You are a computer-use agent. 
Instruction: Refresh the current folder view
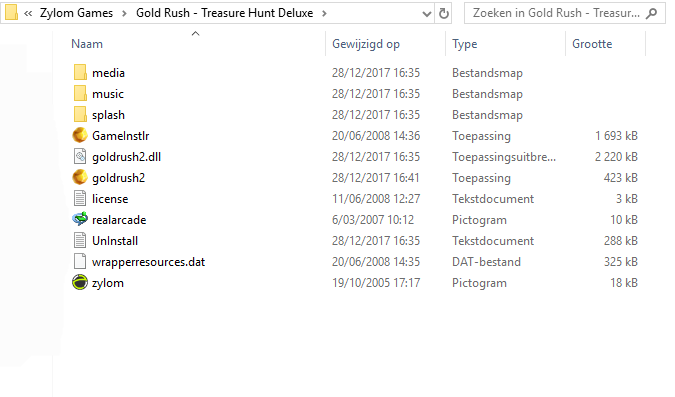444,13
